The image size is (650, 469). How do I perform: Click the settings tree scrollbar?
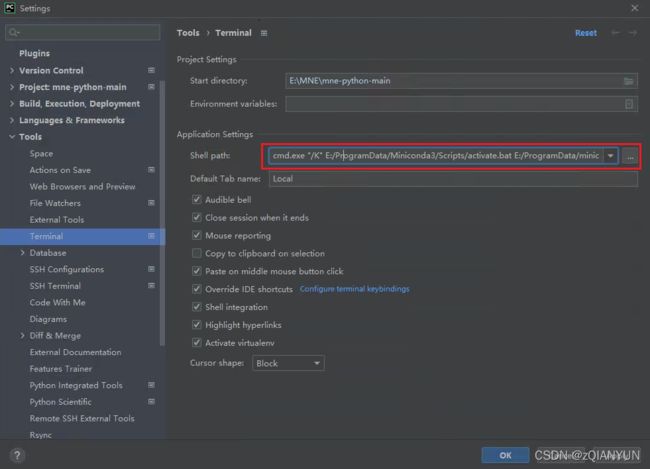pyautogui.click(x=162, y=214)
